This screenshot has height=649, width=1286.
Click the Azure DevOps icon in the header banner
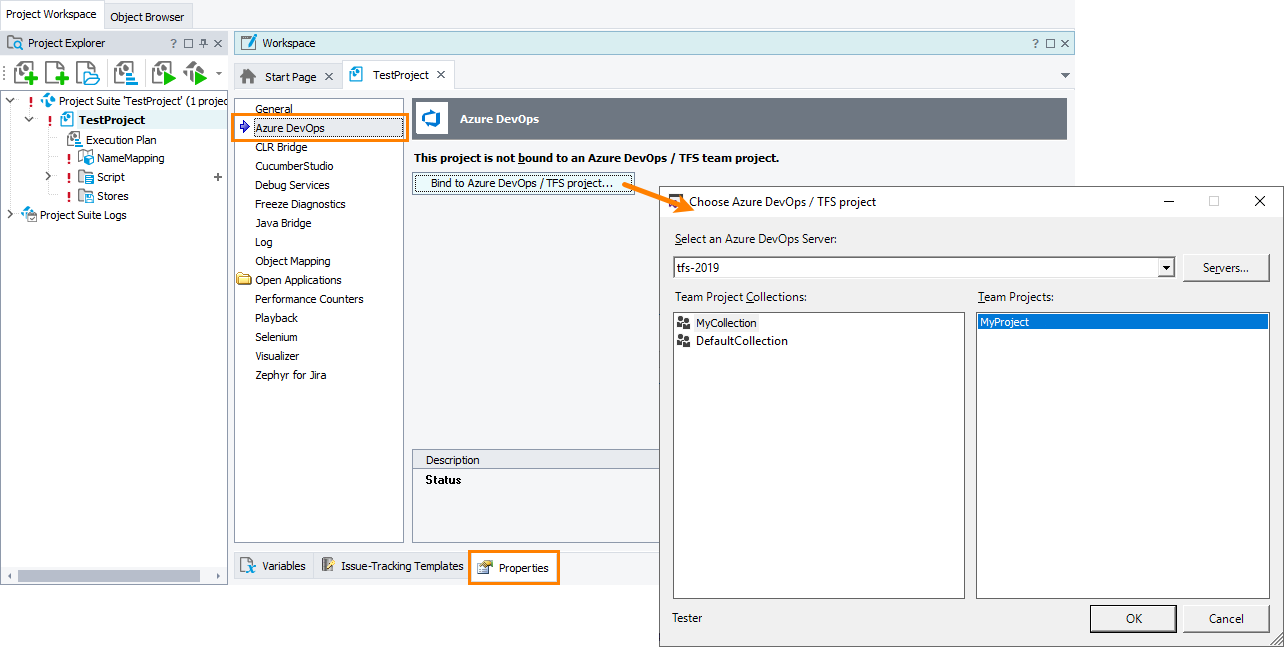[430, 118]
